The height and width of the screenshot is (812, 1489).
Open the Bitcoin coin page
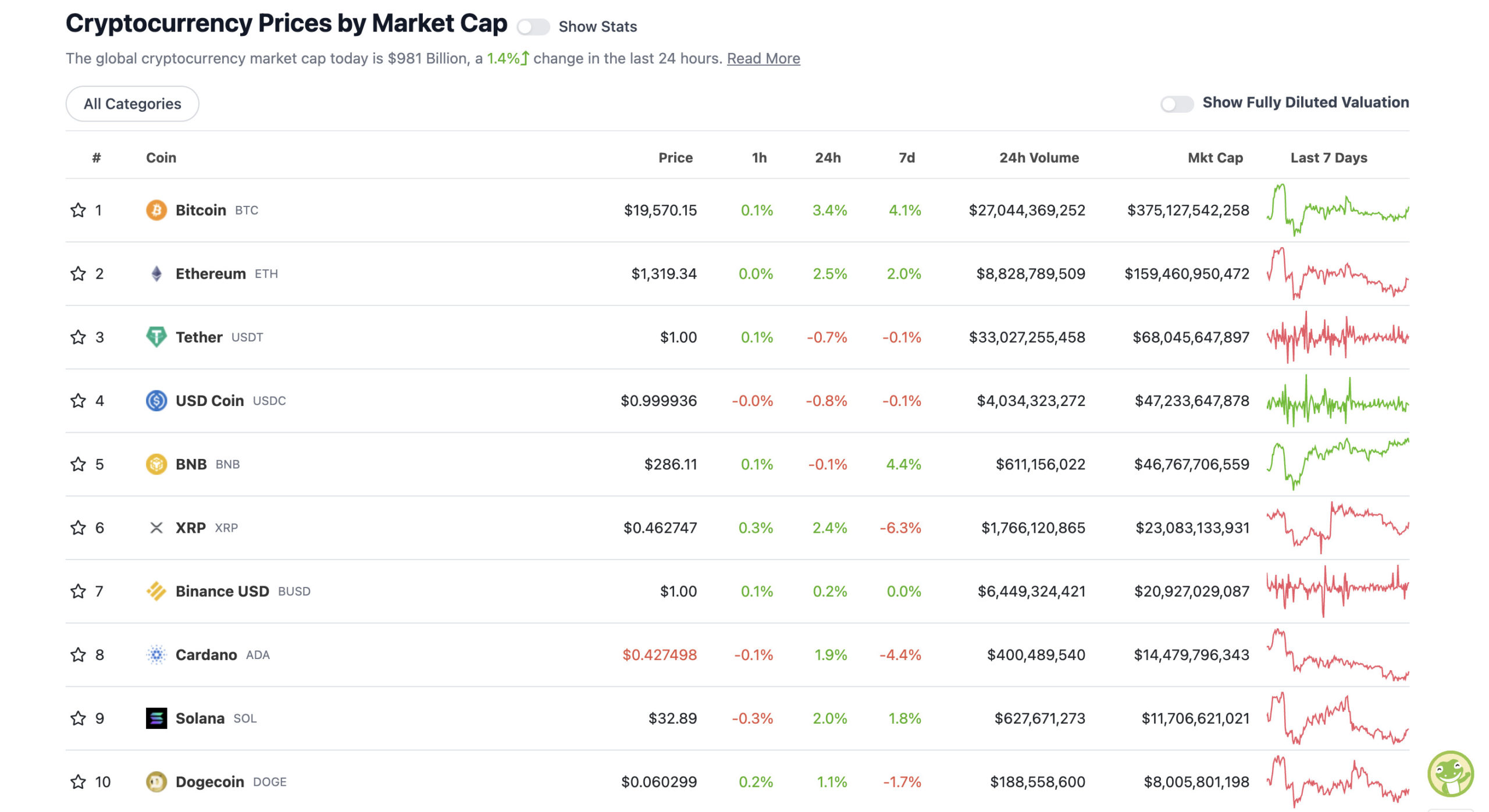point(201,210)
